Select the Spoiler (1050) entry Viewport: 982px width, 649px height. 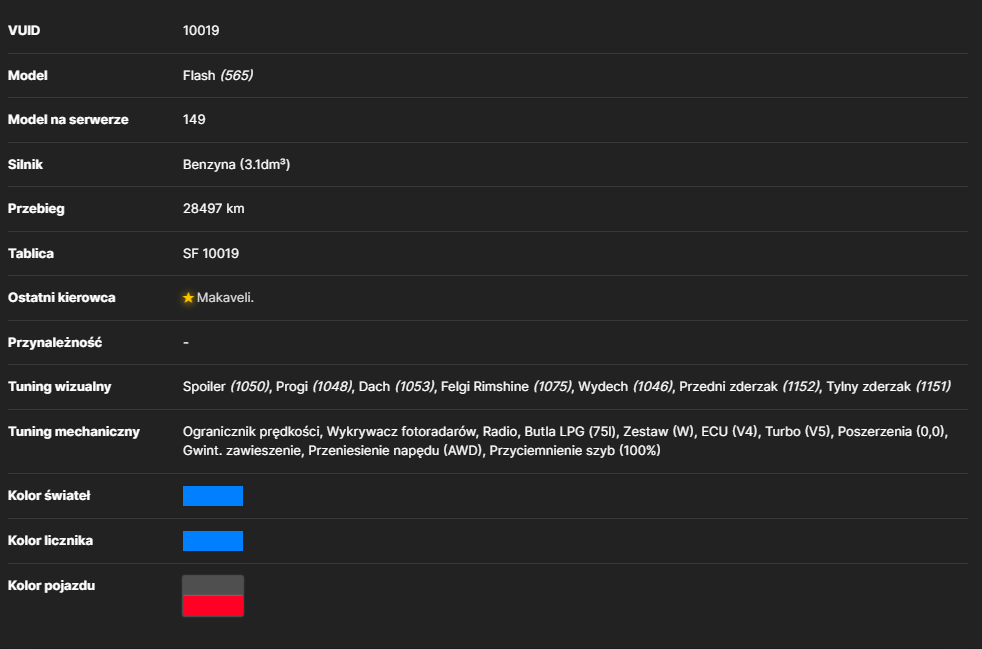click(226, 387)
